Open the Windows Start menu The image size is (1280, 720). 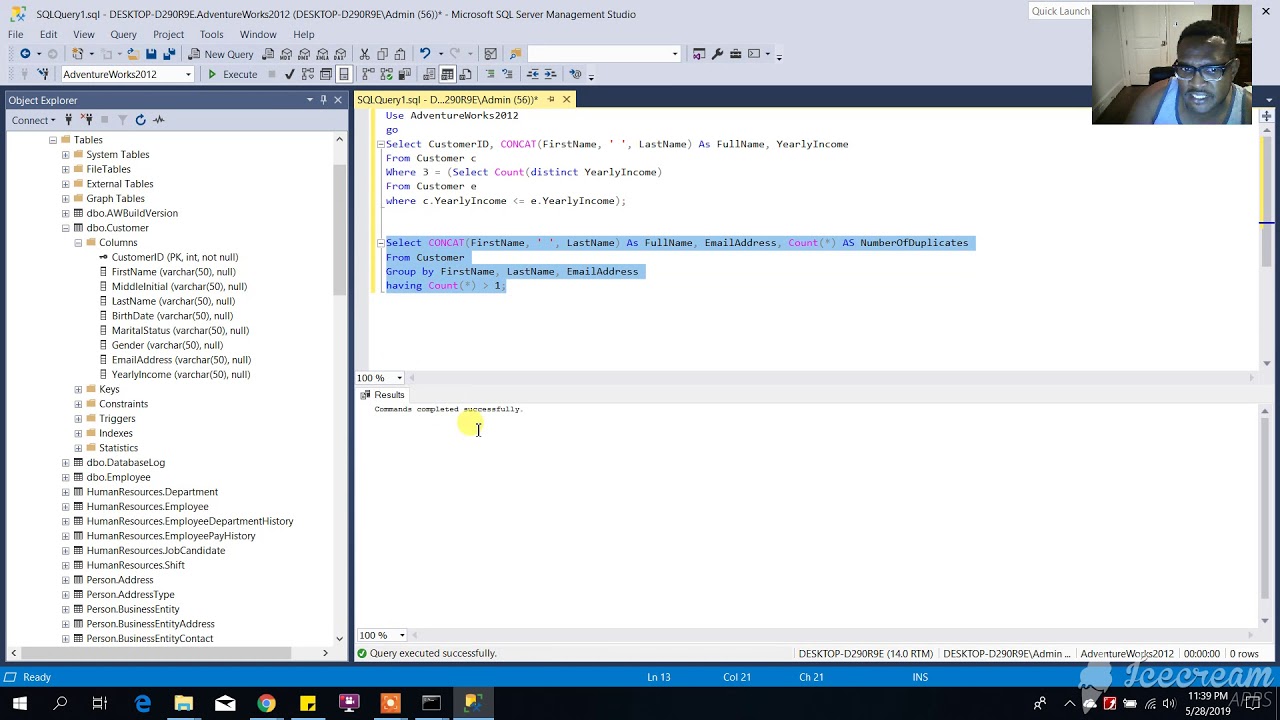pyautogui.click(x=19, y=704)
